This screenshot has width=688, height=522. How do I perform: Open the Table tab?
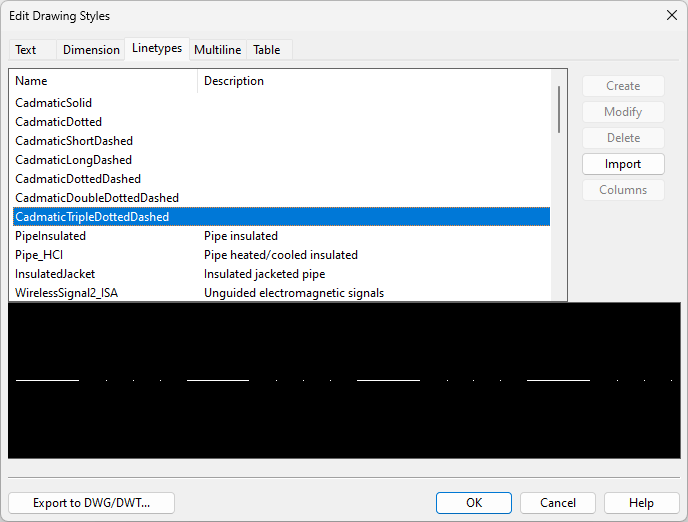[266, 50]
